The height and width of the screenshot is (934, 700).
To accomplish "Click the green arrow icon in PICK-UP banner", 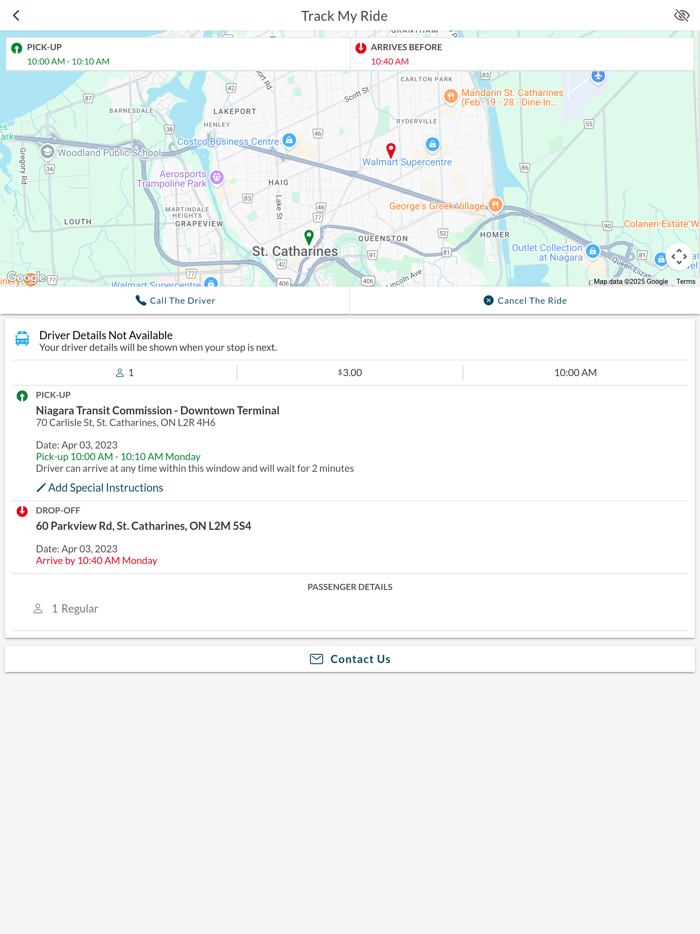I will pos(17,48).
